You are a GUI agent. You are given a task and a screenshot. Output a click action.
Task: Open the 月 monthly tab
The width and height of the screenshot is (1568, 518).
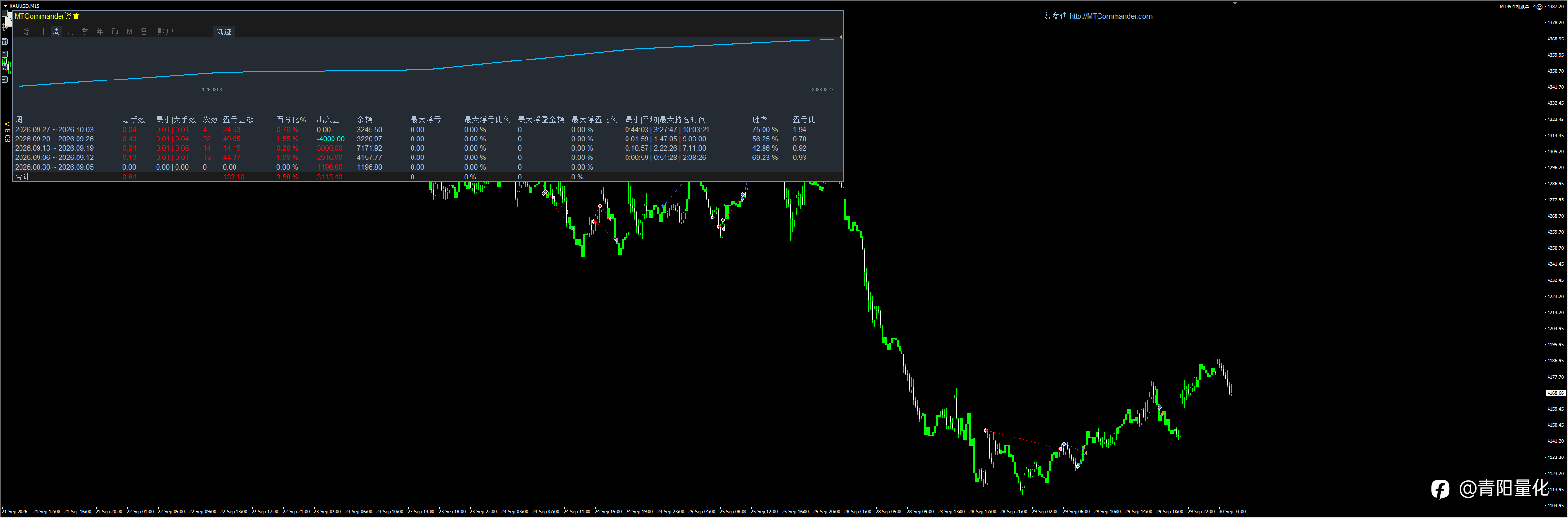coord(71,32)
